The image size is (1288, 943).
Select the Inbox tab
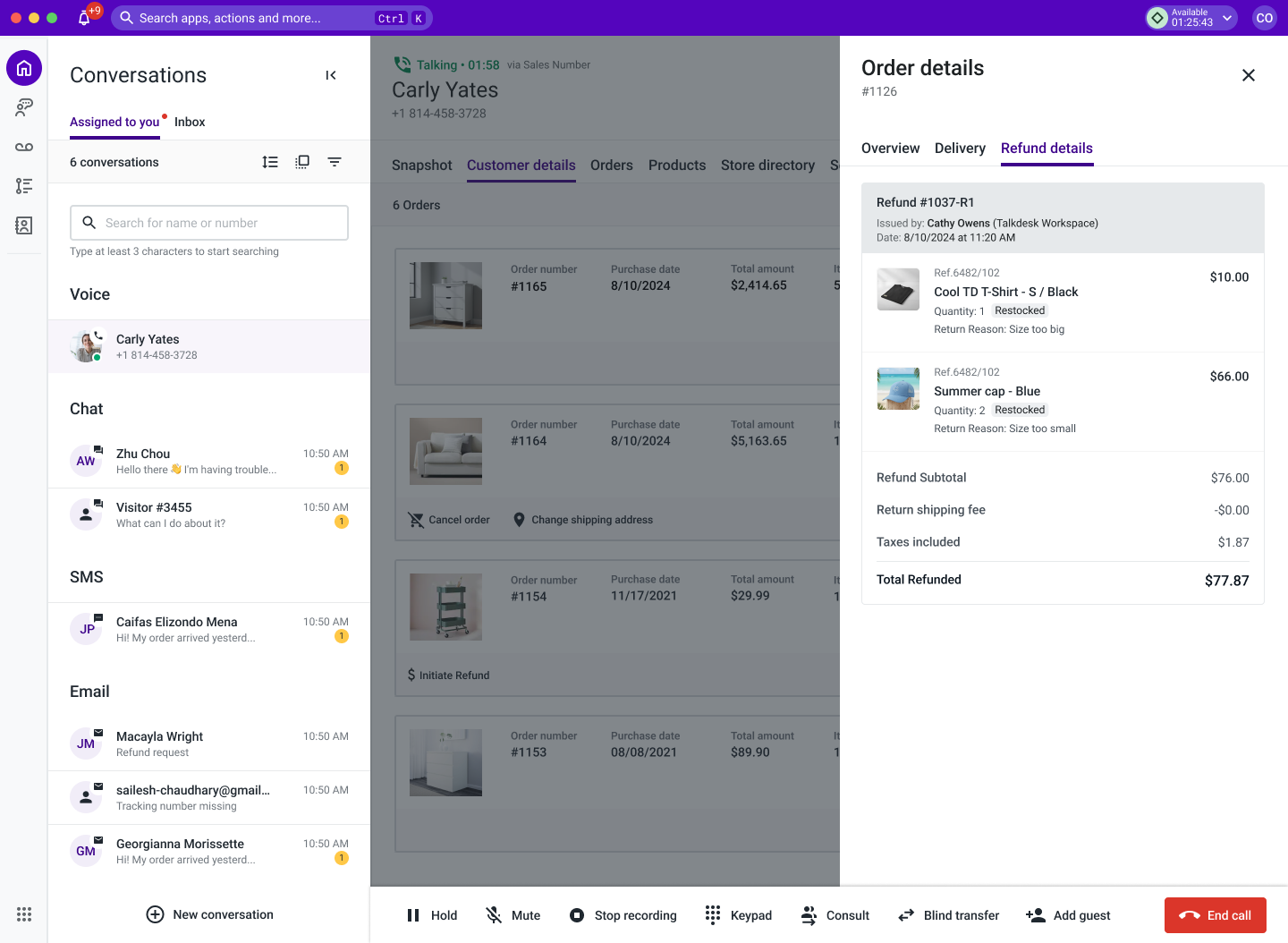click(190, 122)
